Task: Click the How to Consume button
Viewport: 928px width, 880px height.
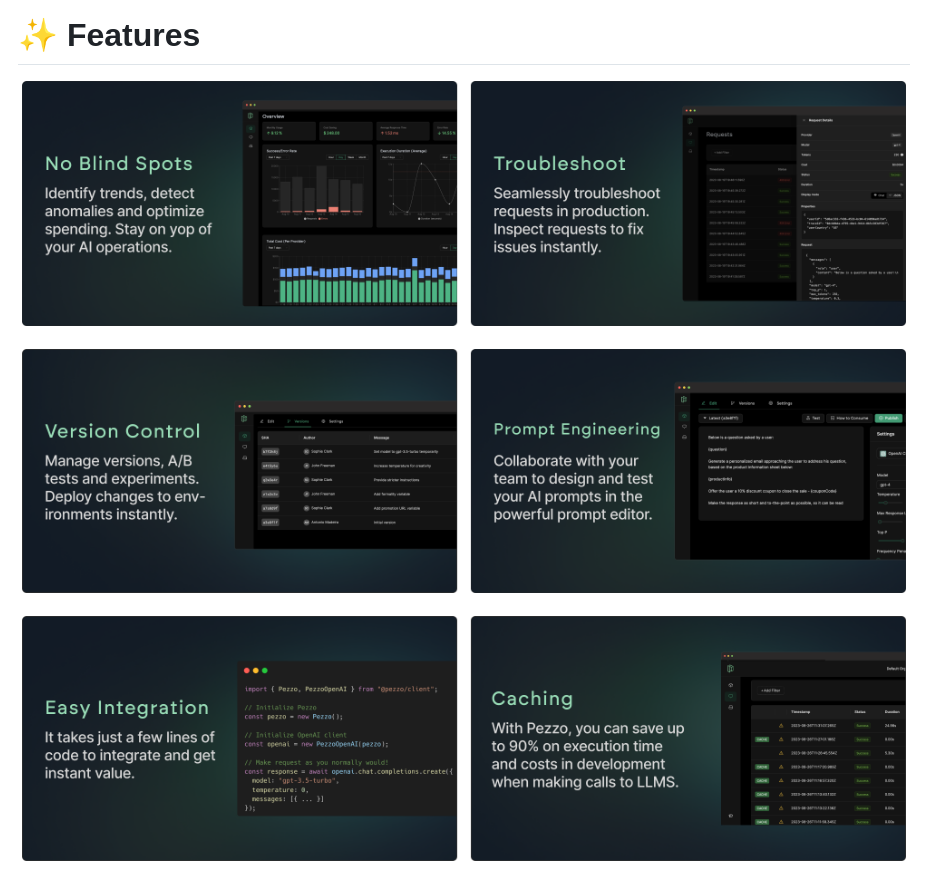Action: tap(849, 418)
